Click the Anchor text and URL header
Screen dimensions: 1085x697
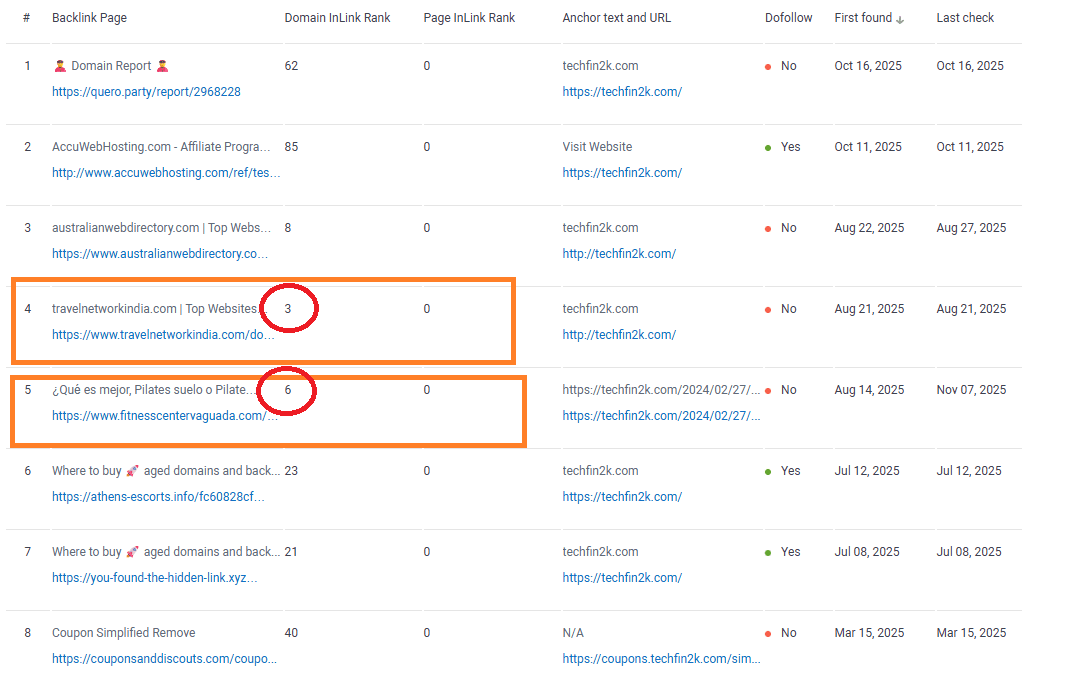617,18
